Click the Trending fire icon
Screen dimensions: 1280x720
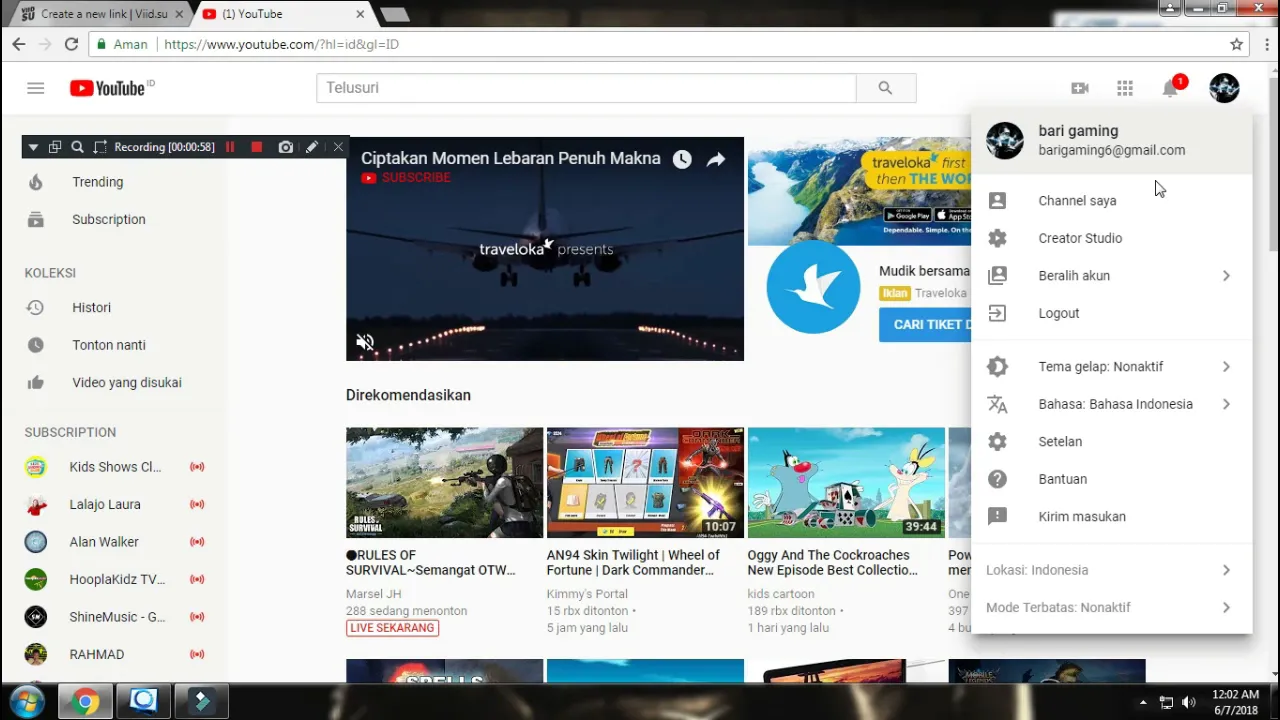[36, 182]
